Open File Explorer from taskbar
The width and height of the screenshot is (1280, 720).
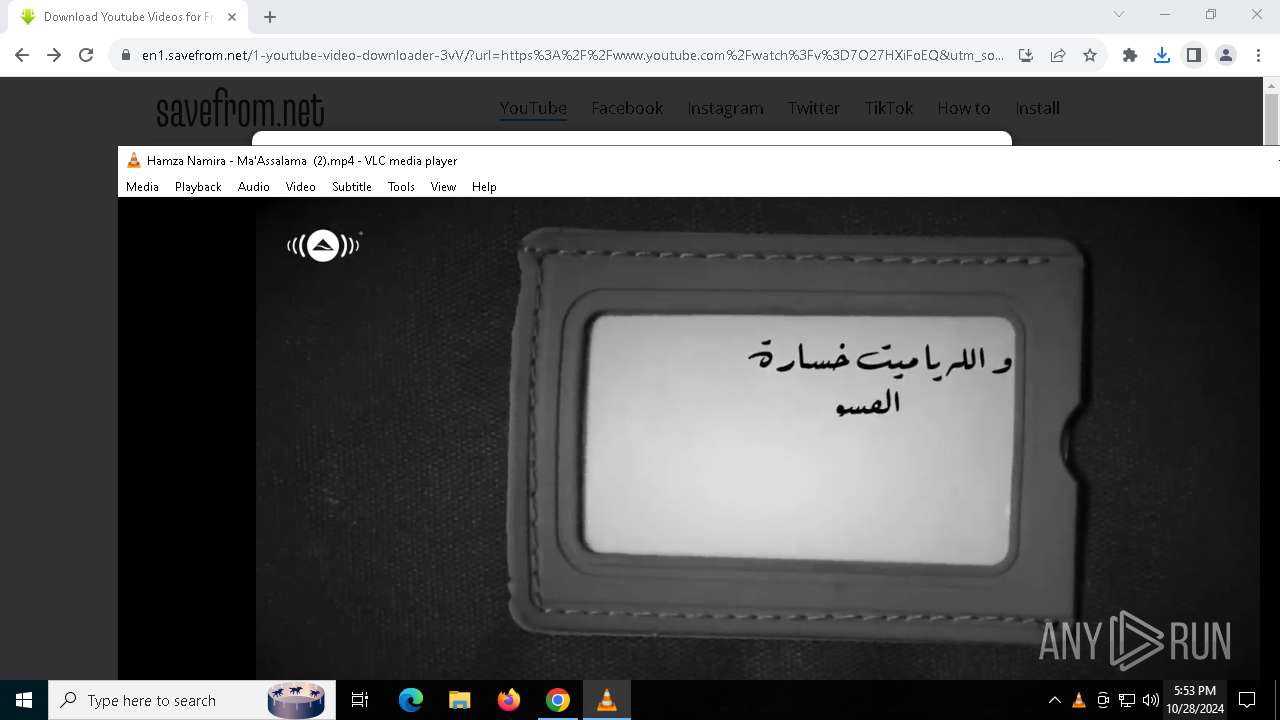[460, 700]
